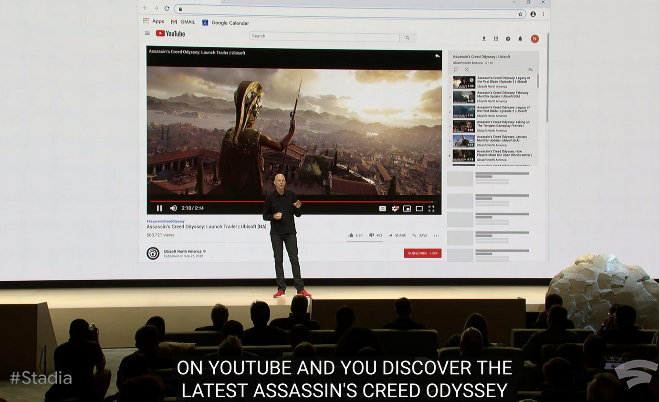
Task: Toggle the playlist loop icon
Action: pyautogui.click(x=456, y=69)
